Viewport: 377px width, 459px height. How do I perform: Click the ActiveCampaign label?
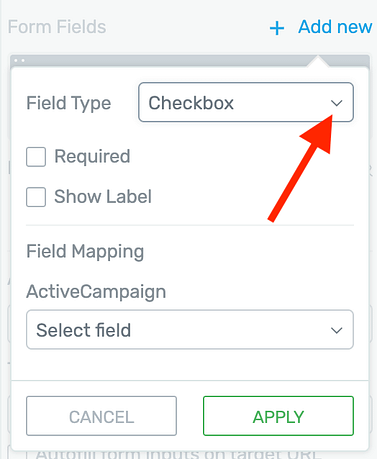(x=96, y=292)
